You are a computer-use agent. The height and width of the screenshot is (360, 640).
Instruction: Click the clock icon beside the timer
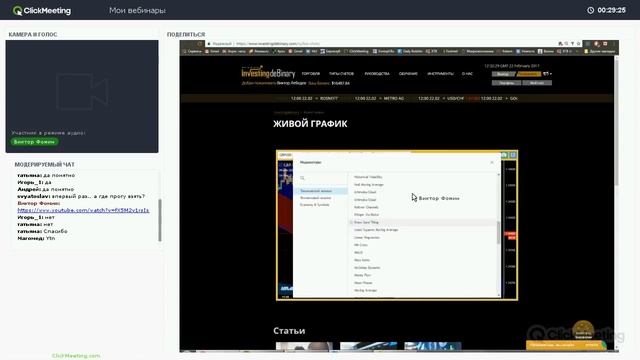tap(590, 10)
